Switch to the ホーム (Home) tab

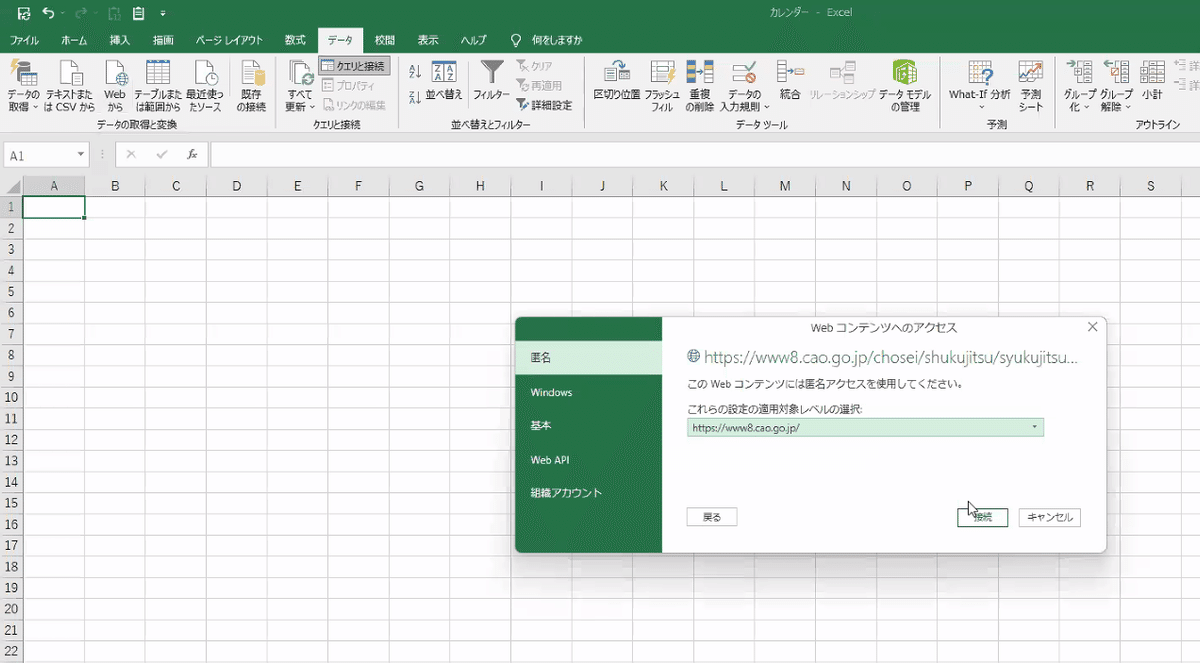tap(74, 40)
